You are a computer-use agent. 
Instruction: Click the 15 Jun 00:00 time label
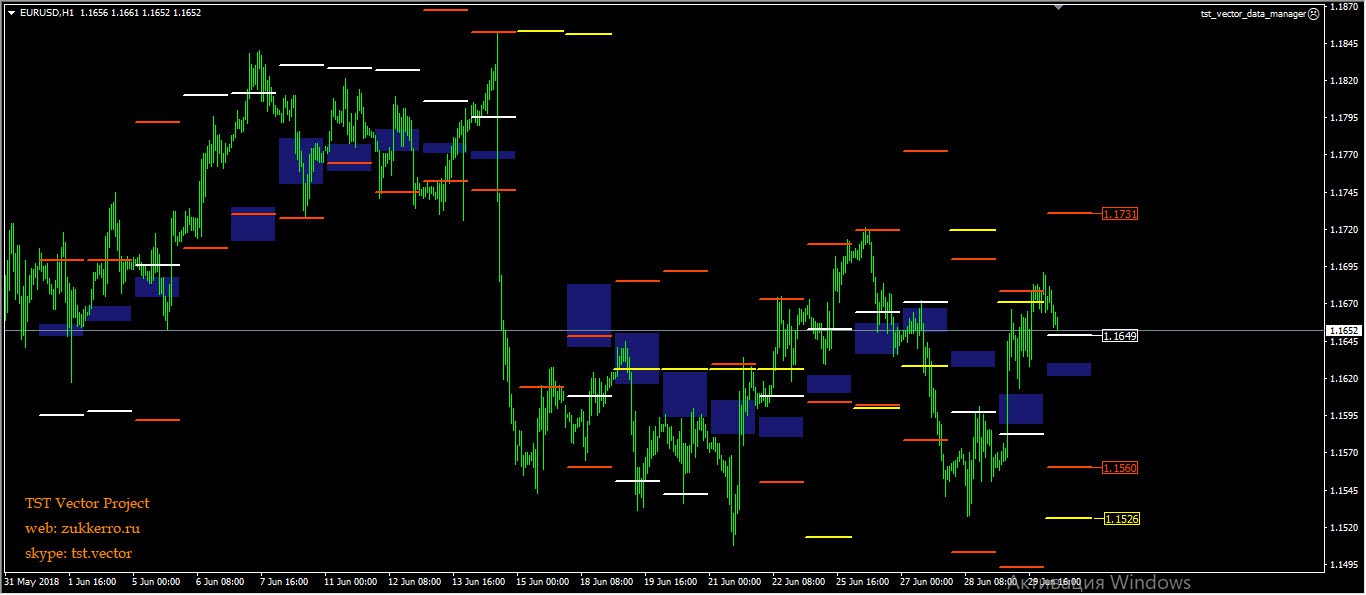(541, 581)
